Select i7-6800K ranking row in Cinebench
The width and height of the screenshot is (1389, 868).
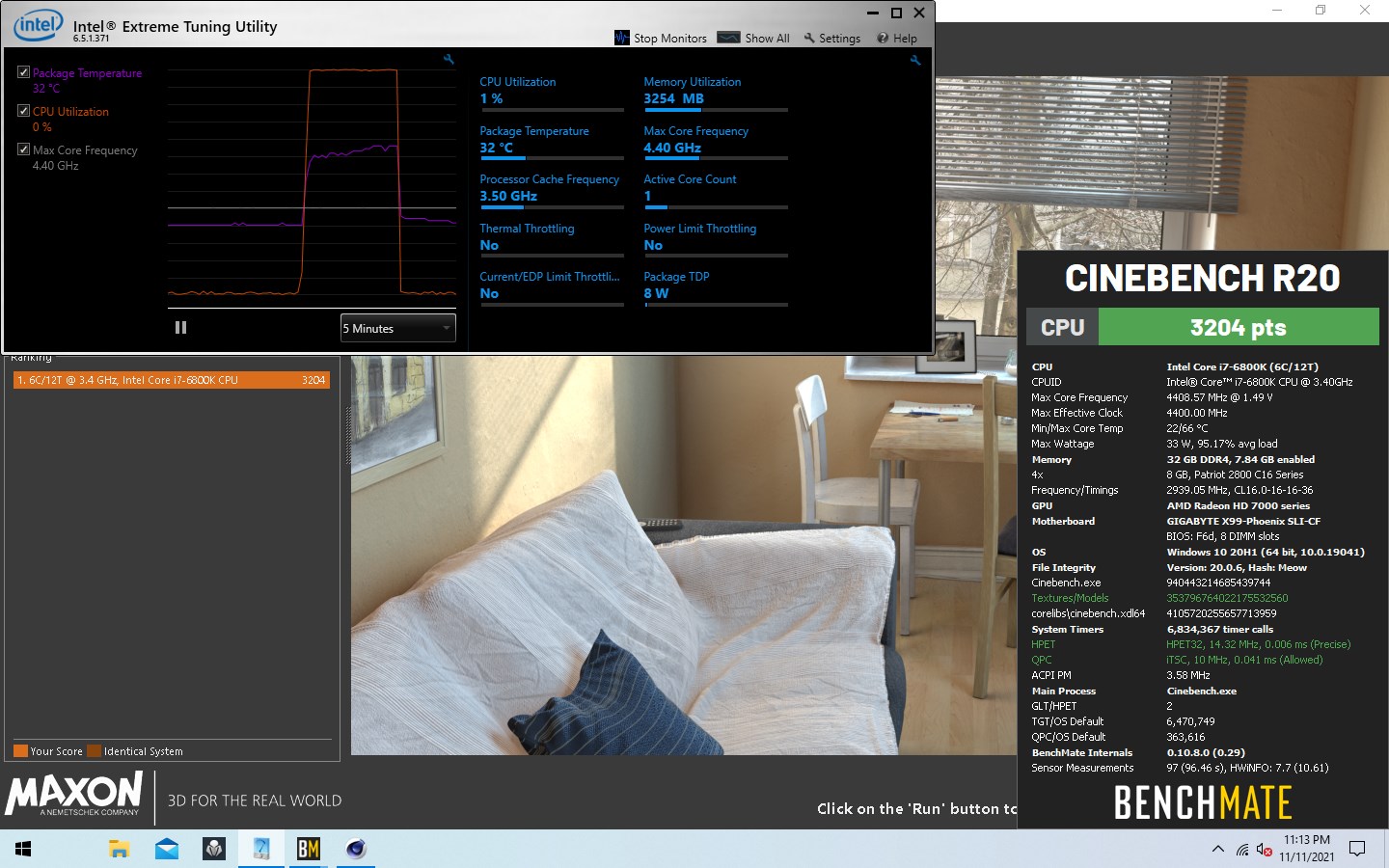[x=172, y=380]
